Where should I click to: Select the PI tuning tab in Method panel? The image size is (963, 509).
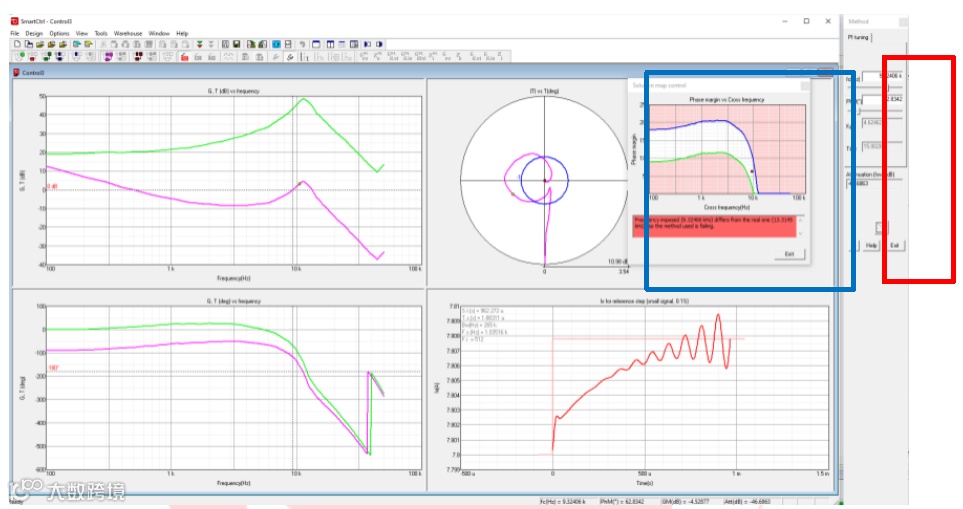(x=858, y=37)
